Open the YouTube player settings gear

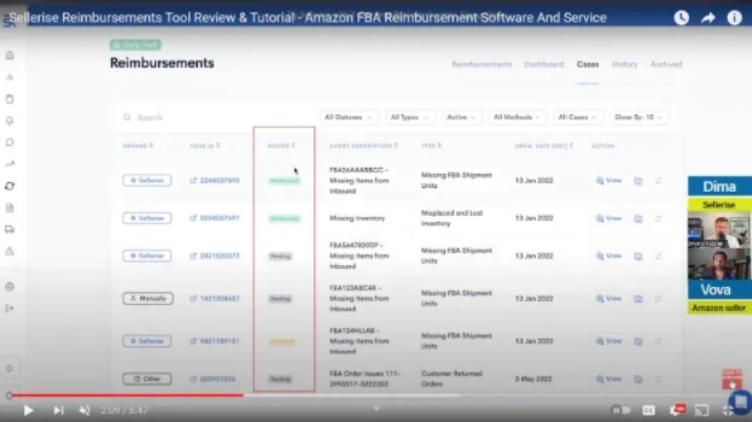(x=677, y=410)
